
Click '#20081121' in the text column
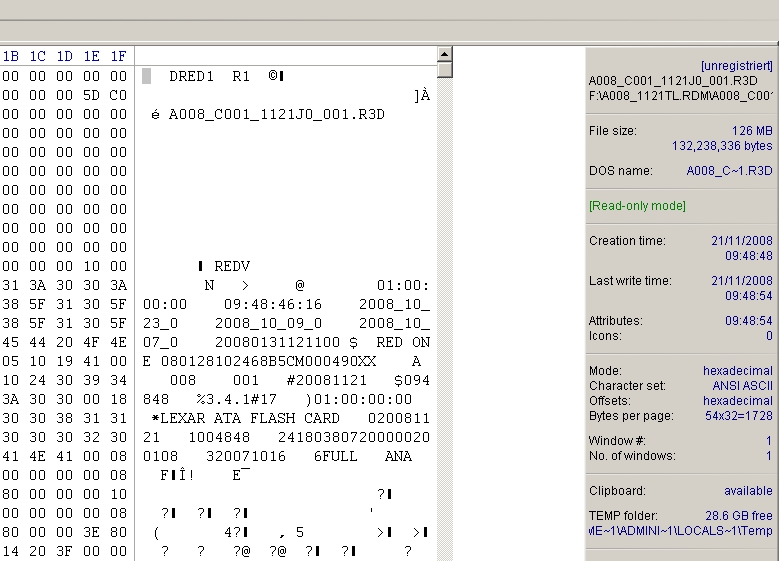(x=327, y=381)
